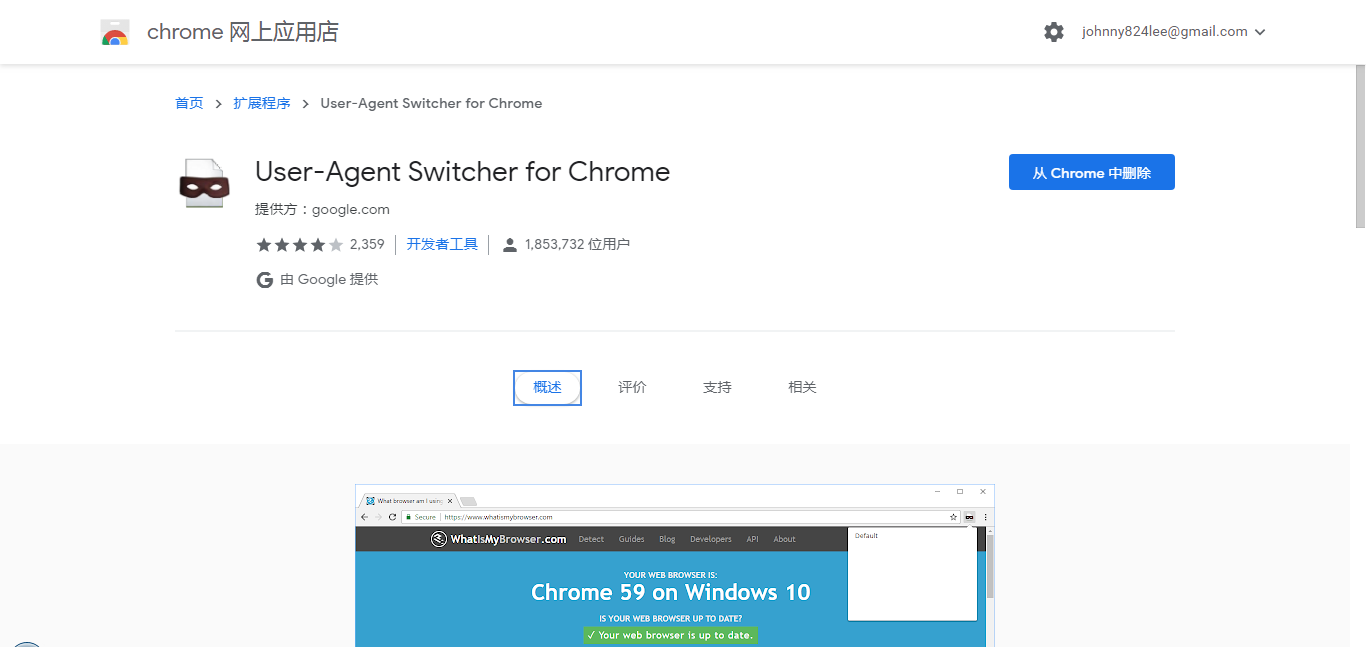The width and height of the screenshot is (1366, 647).
Task: Switch to the 概述 tab
Action: pyautogui.click(x=547, y=388)
